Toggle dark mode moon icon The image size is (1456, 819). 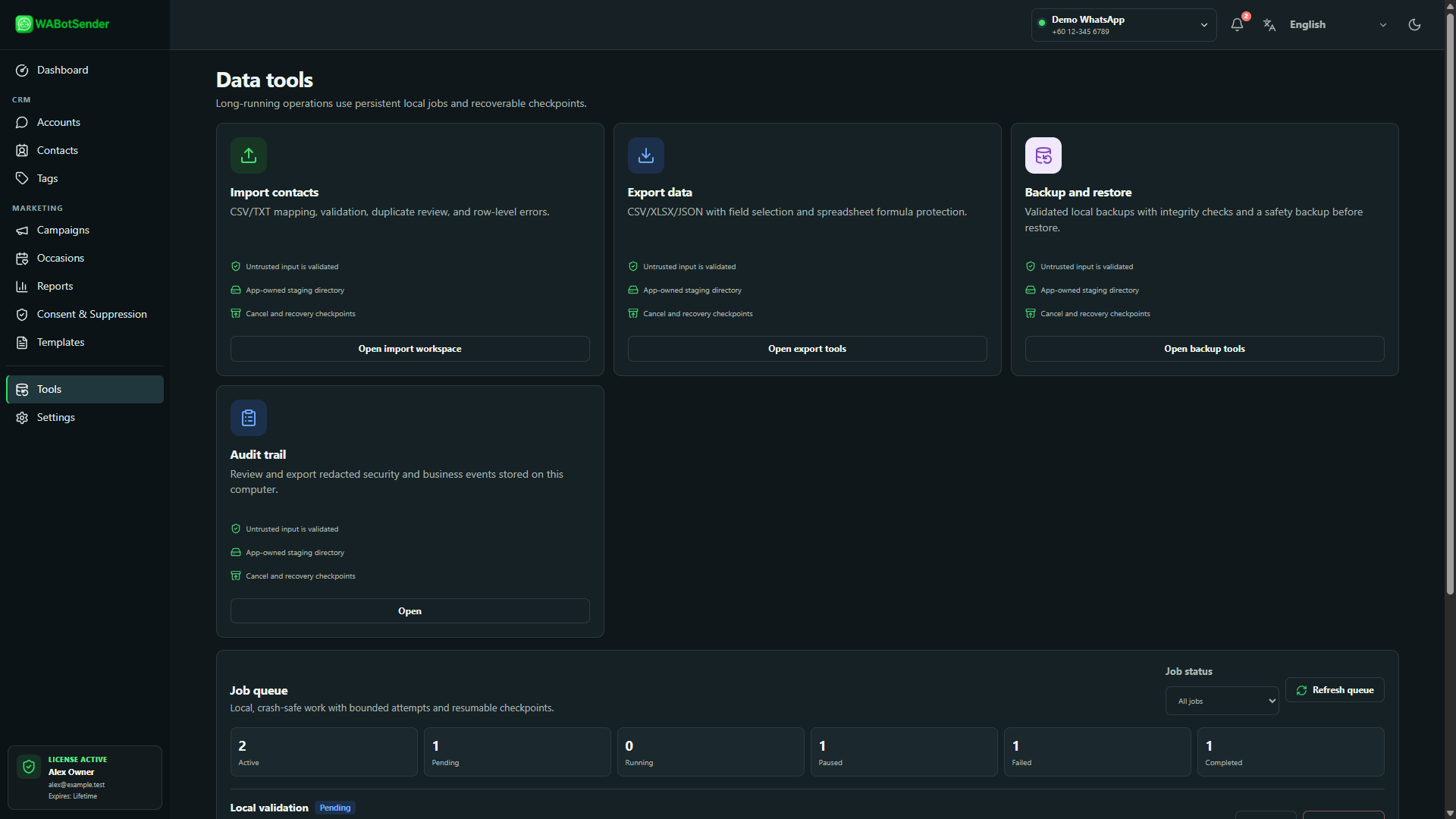1414,24
